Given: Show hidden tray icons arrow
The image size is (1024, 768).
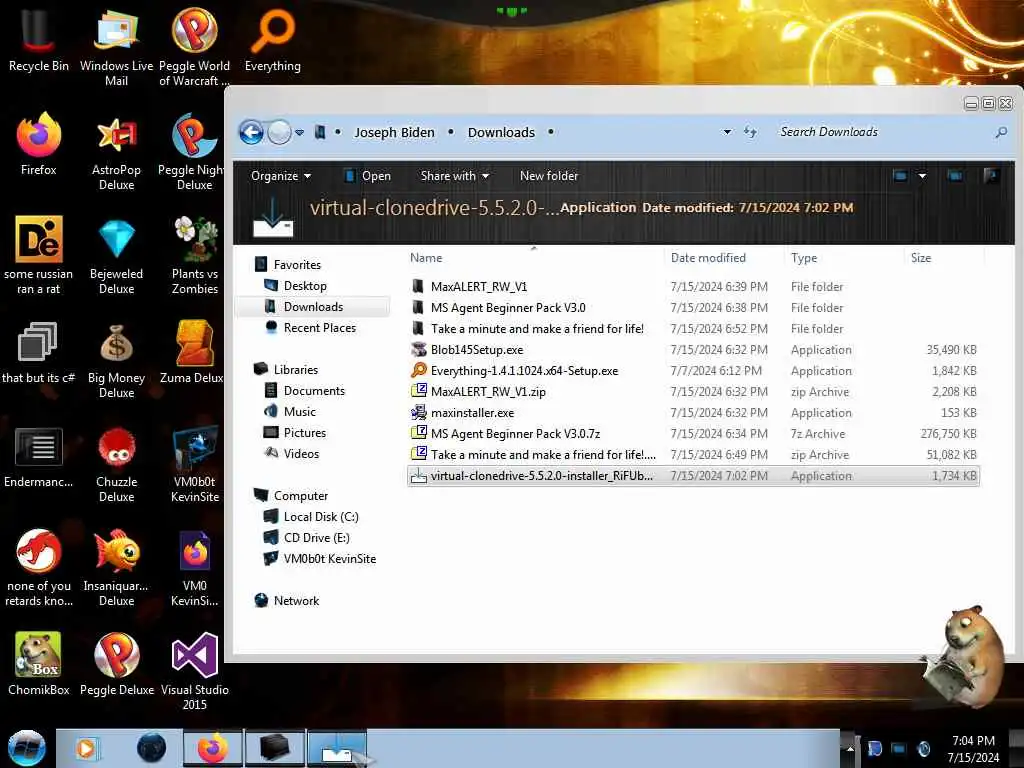Looking at the screenshot, I should [x=850, y=749].
